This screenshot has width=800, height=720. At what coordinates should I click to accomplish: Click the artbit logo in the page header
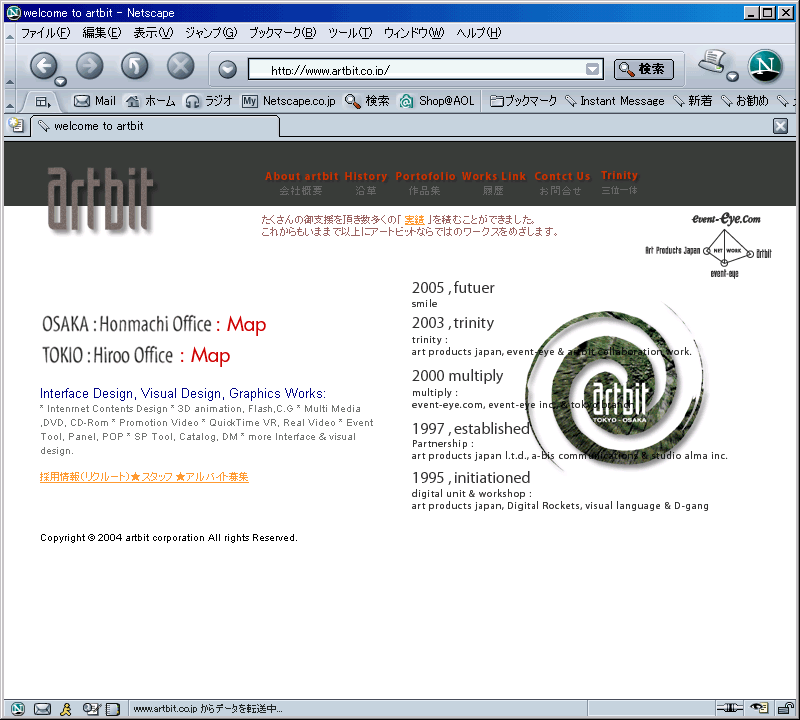point(100,200)
